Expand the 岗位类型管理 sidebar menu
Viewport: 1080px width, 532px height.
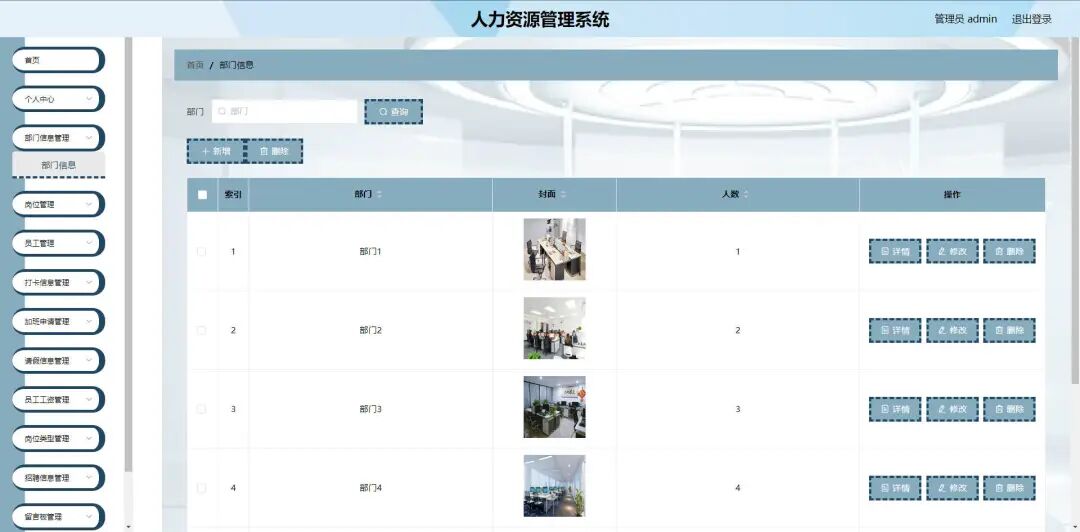[58, 439]
